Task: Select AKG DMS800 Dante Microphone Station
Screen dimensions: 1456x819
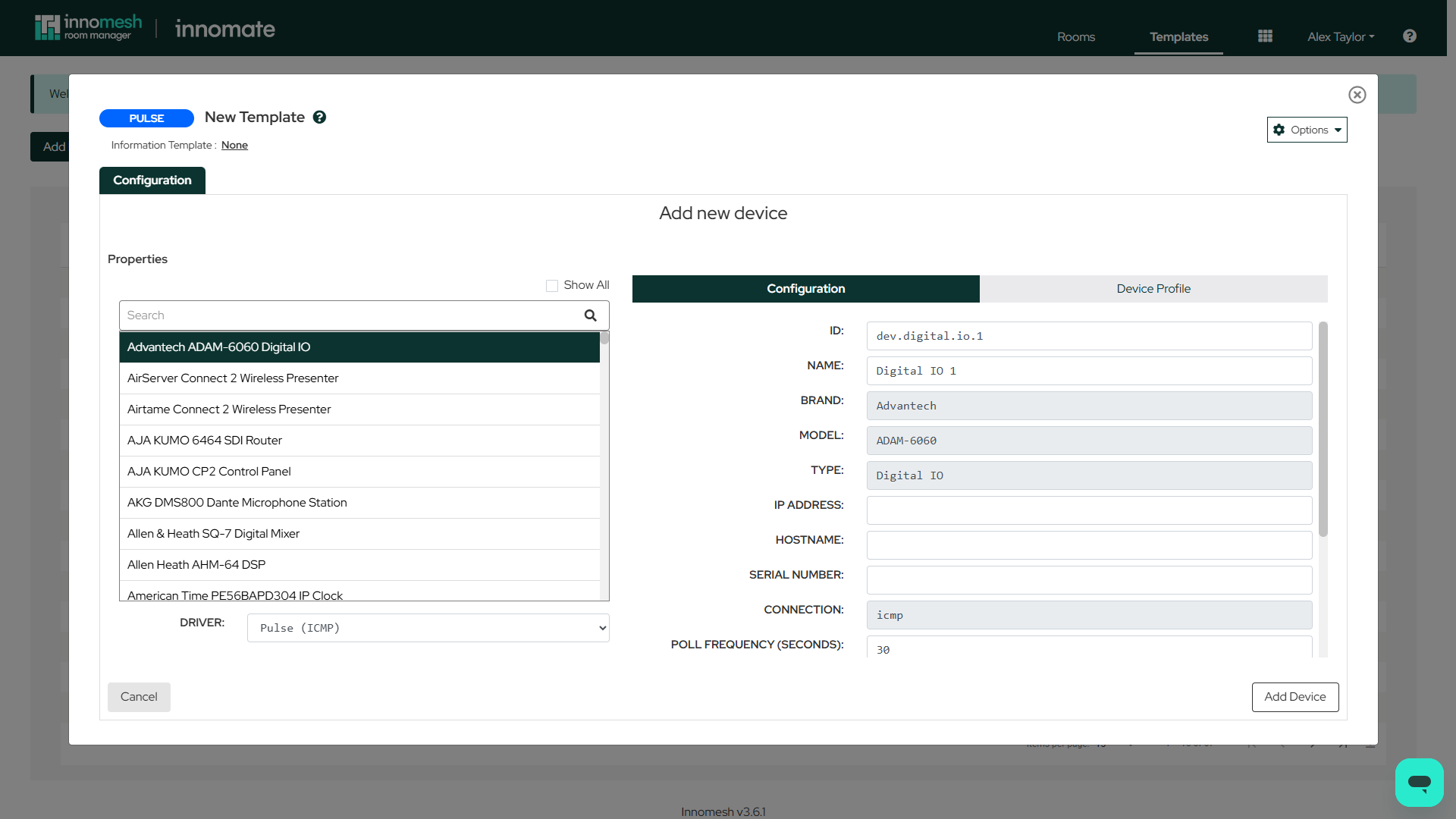Action: click(x=359, y=503)
